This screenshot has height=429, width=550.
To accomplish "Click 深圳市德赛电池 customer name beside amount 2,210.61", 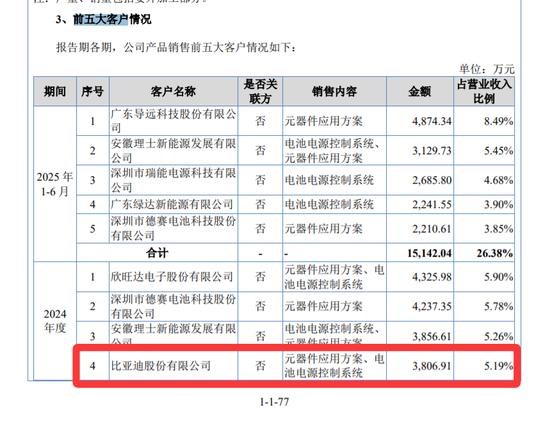I will [x=173, y=228].
